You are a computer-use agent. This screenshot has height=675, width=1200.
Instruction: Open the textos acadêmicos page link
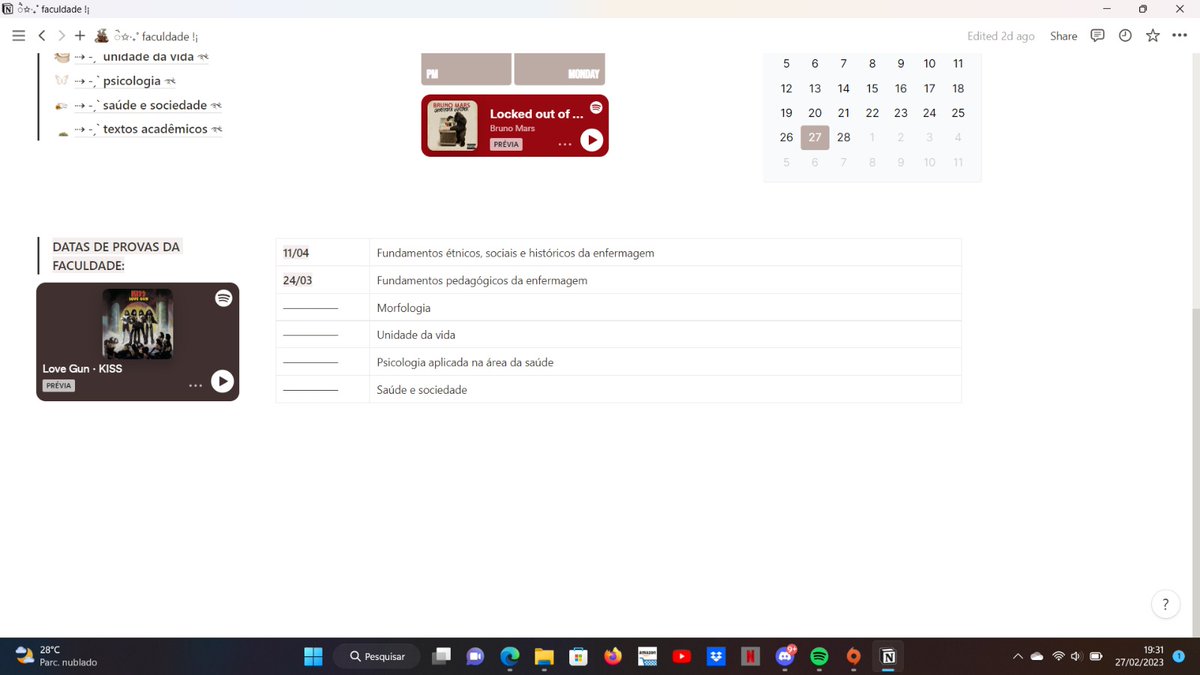pos(155,129)
